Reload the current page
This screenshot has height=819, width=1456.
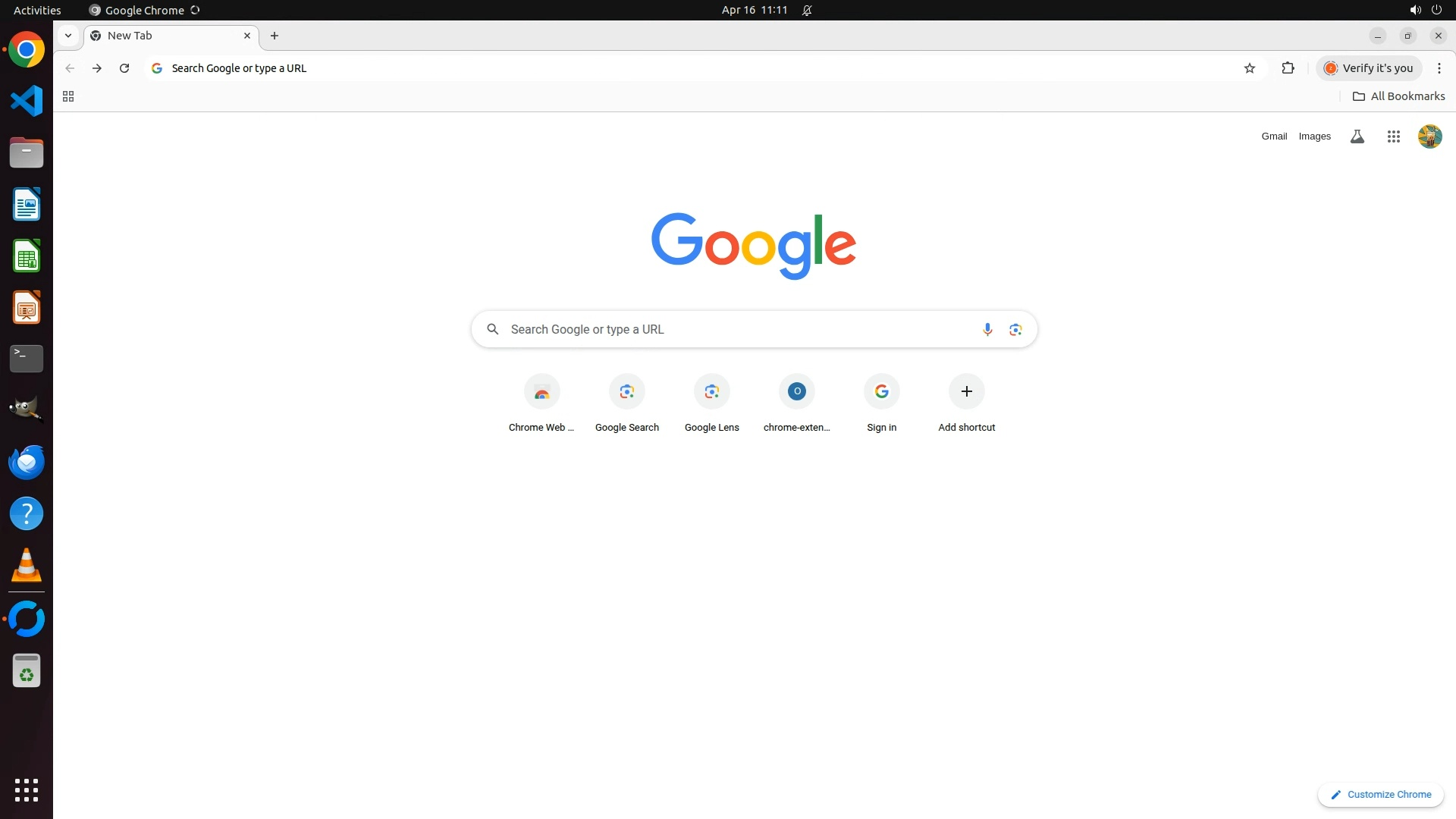pos(124,68)
